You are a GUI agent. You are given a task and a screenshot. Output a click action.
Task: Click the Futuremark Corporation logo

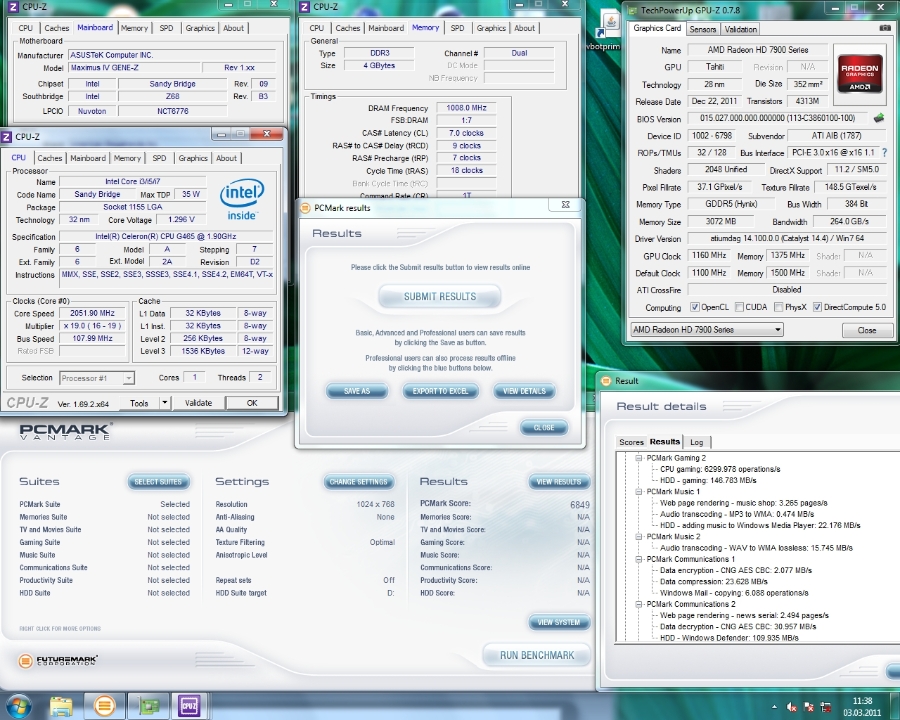pos(57,660)
